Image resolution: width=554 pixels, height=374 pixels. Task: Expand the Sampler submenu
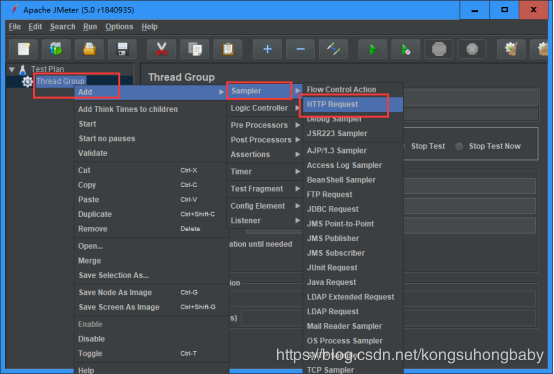[265, 91]
